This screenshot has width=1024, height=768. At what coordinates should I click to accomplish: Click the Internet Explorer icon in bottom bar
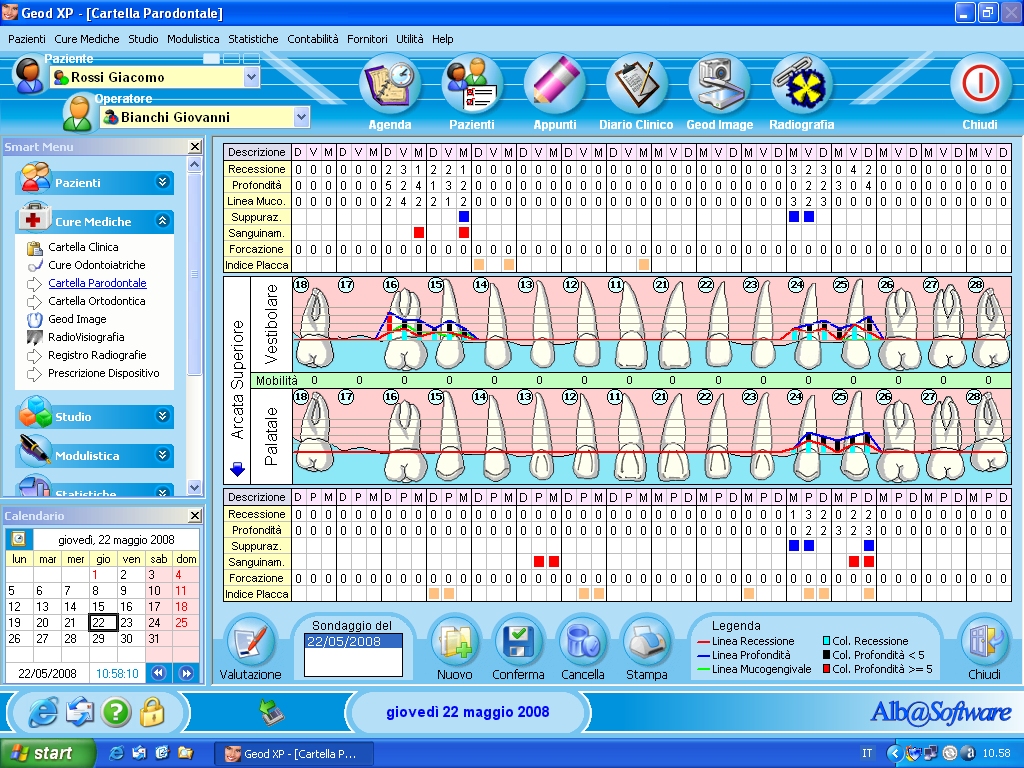click(x=43, y=712)
